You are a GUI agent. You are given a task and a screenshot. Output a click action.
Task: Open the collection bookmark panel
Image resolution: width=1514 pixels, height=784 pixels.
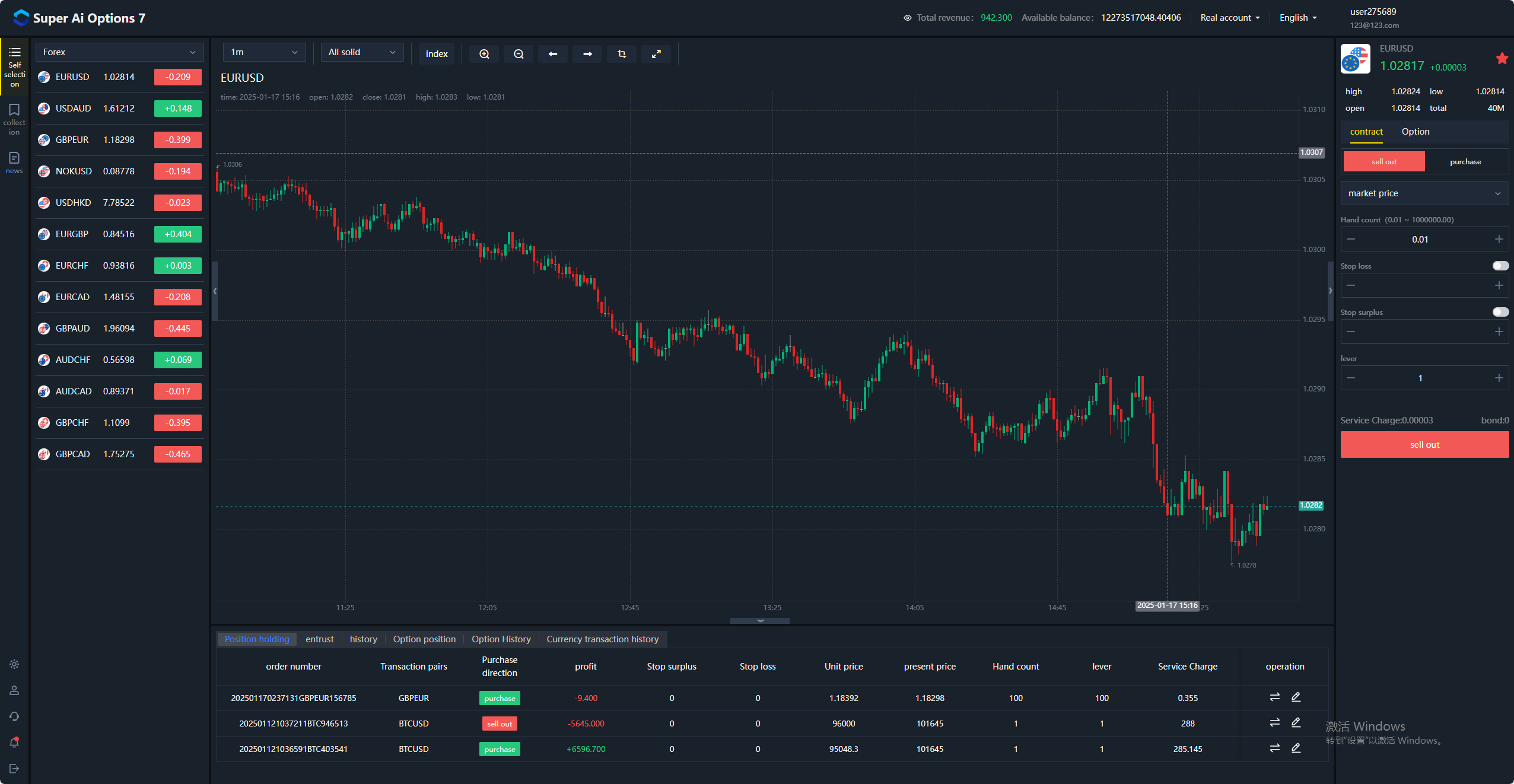[x=14, y=119]
